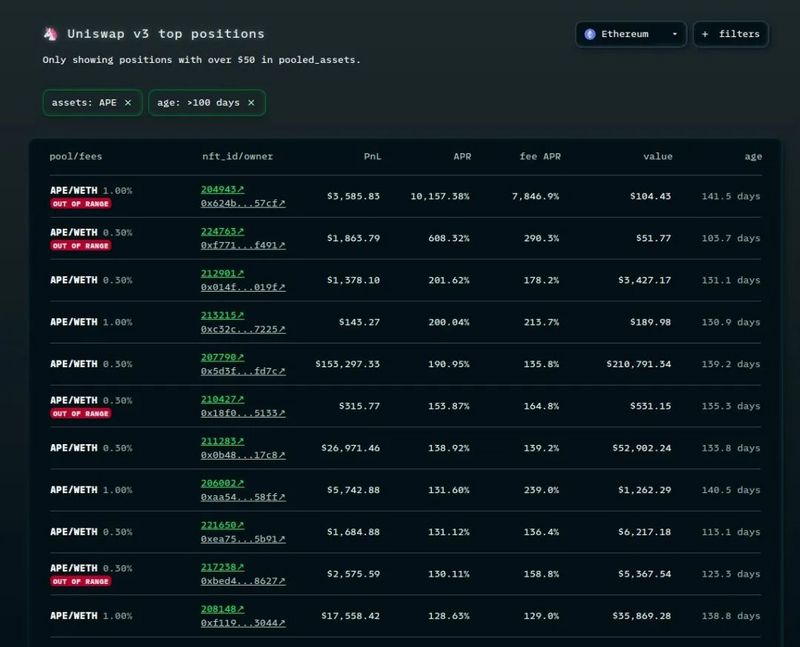Image resolution: width=800 pixels, height=647 pixels.
Task: Click OUT OF RANGE badge on first row
Action: 81,203
